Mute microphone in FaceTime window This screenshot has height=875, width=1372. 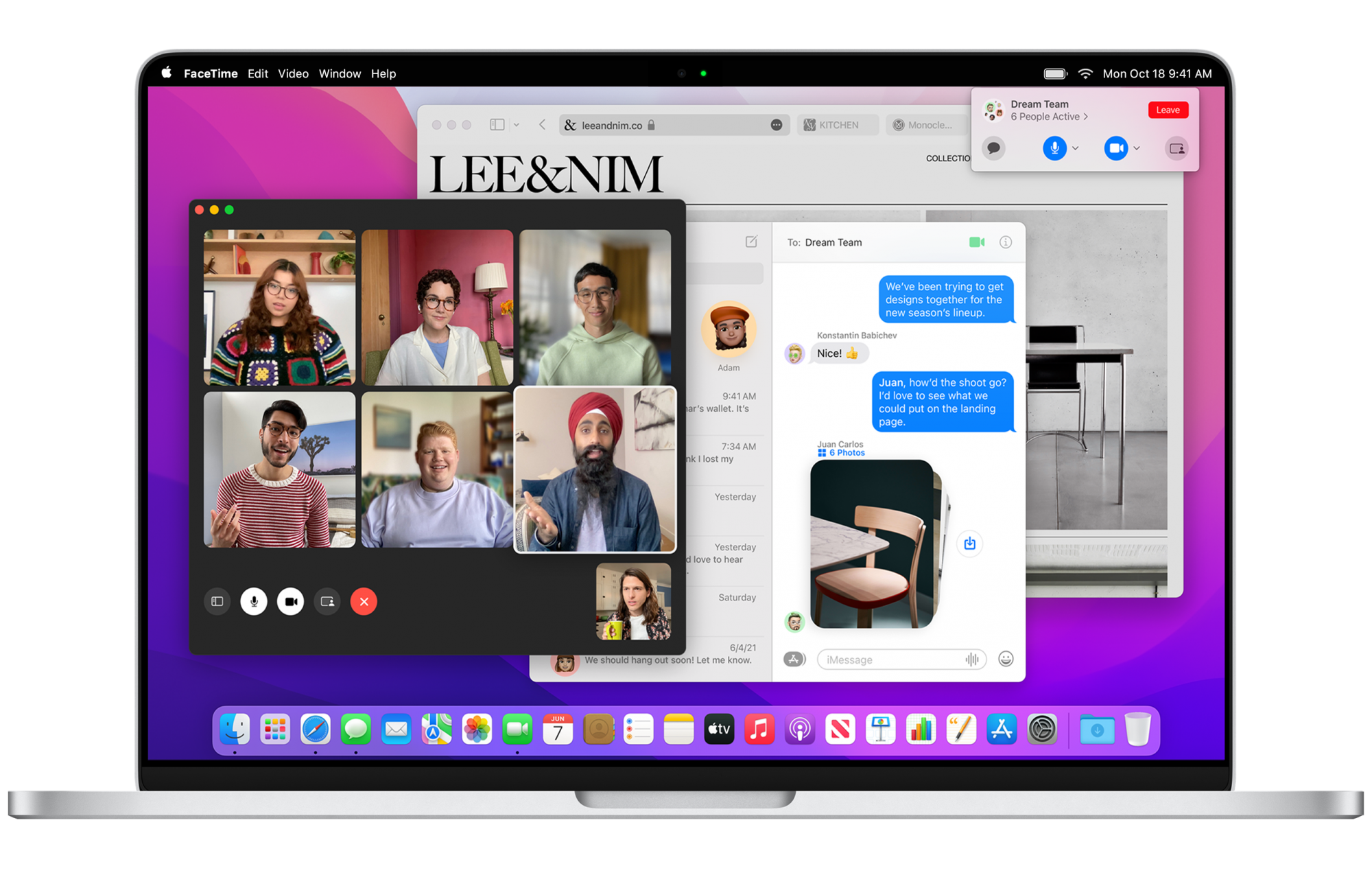pos(254,602)
